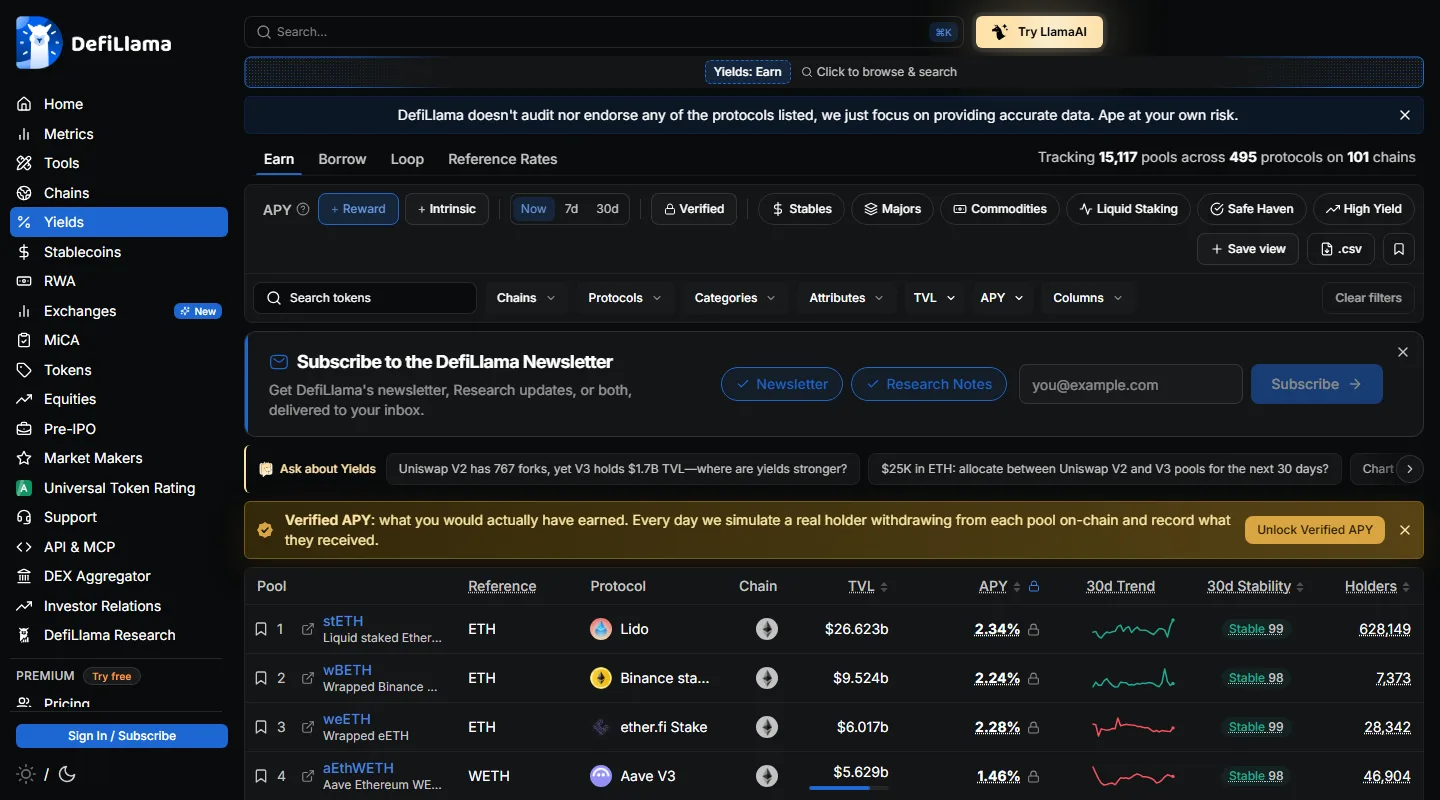Screen dimensions: 1440x800
Task: Open the Chains filter dropdown
Action: click(526, 298)
